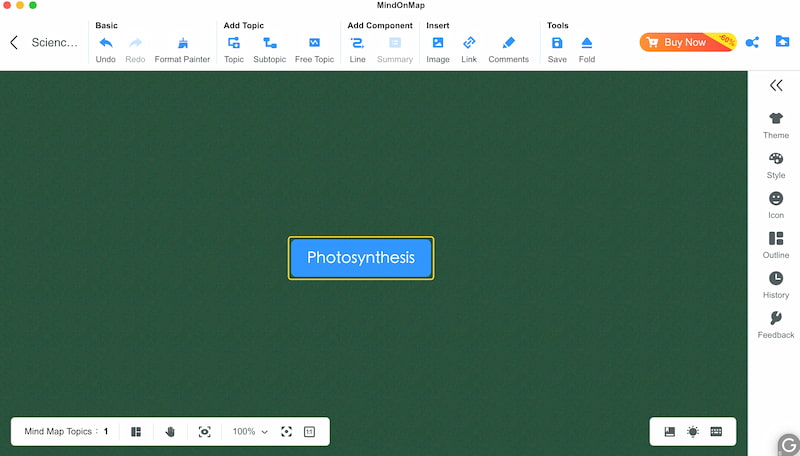800x456 pixels.
Task: Toggle light mode with the sun icon
Action: click(693, 431)
